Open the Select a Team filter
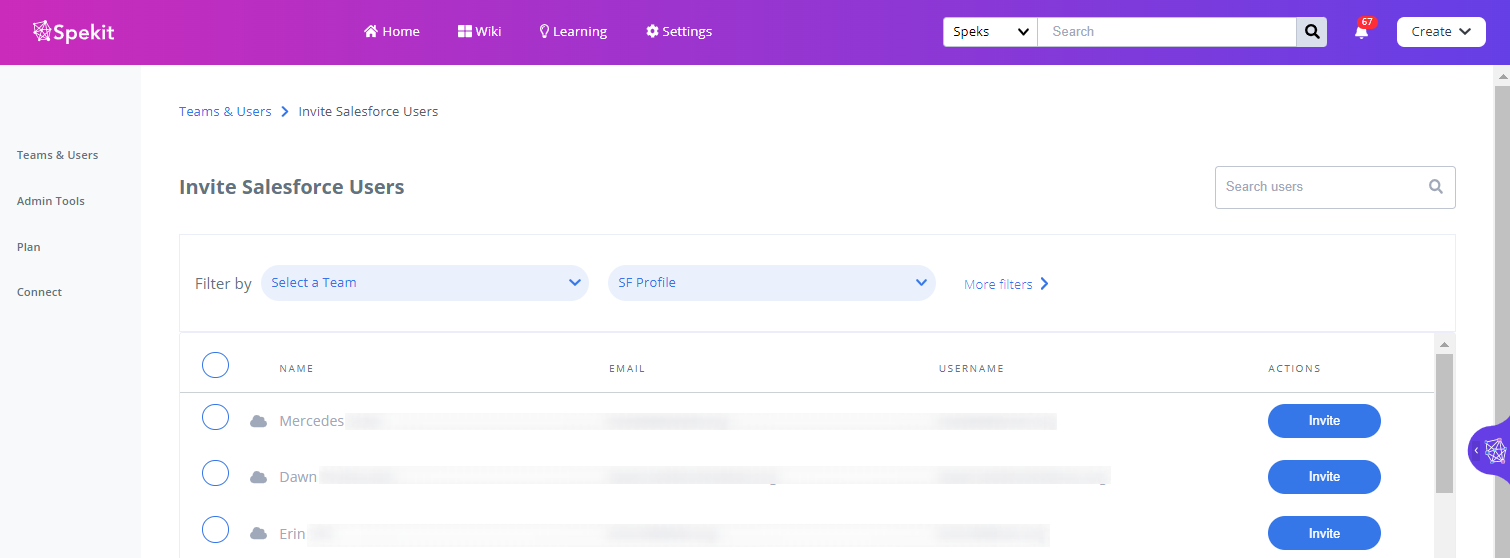This screenshot has width=1510, height=558. pos(425,283)
